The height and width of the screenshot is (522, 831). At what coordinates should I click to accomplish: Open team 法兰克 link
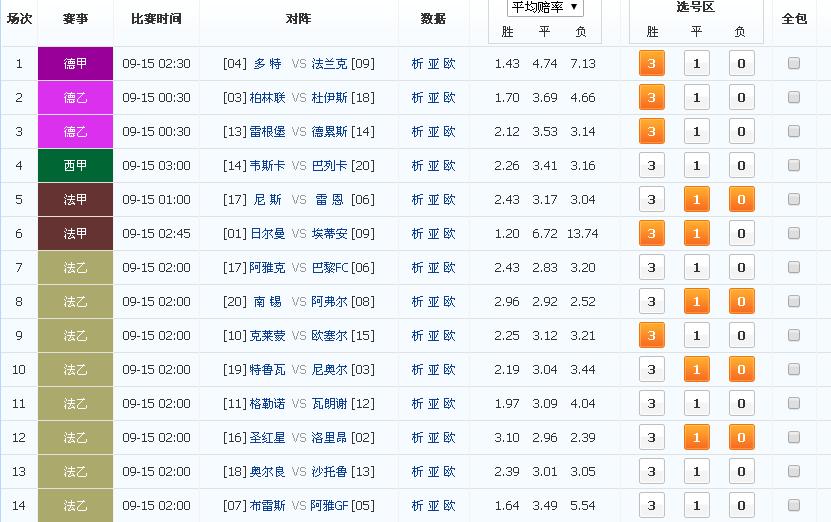coord(330,64)
